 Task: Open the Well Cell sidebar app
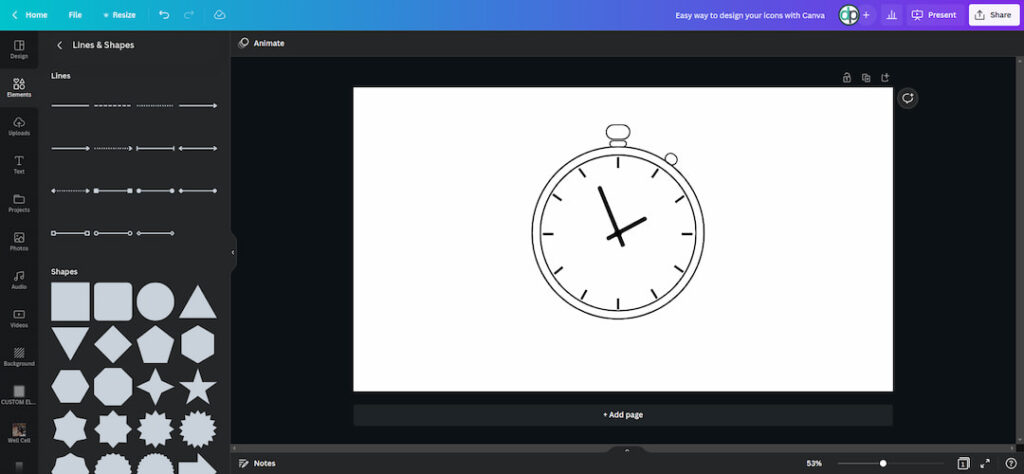coord(19,434)
